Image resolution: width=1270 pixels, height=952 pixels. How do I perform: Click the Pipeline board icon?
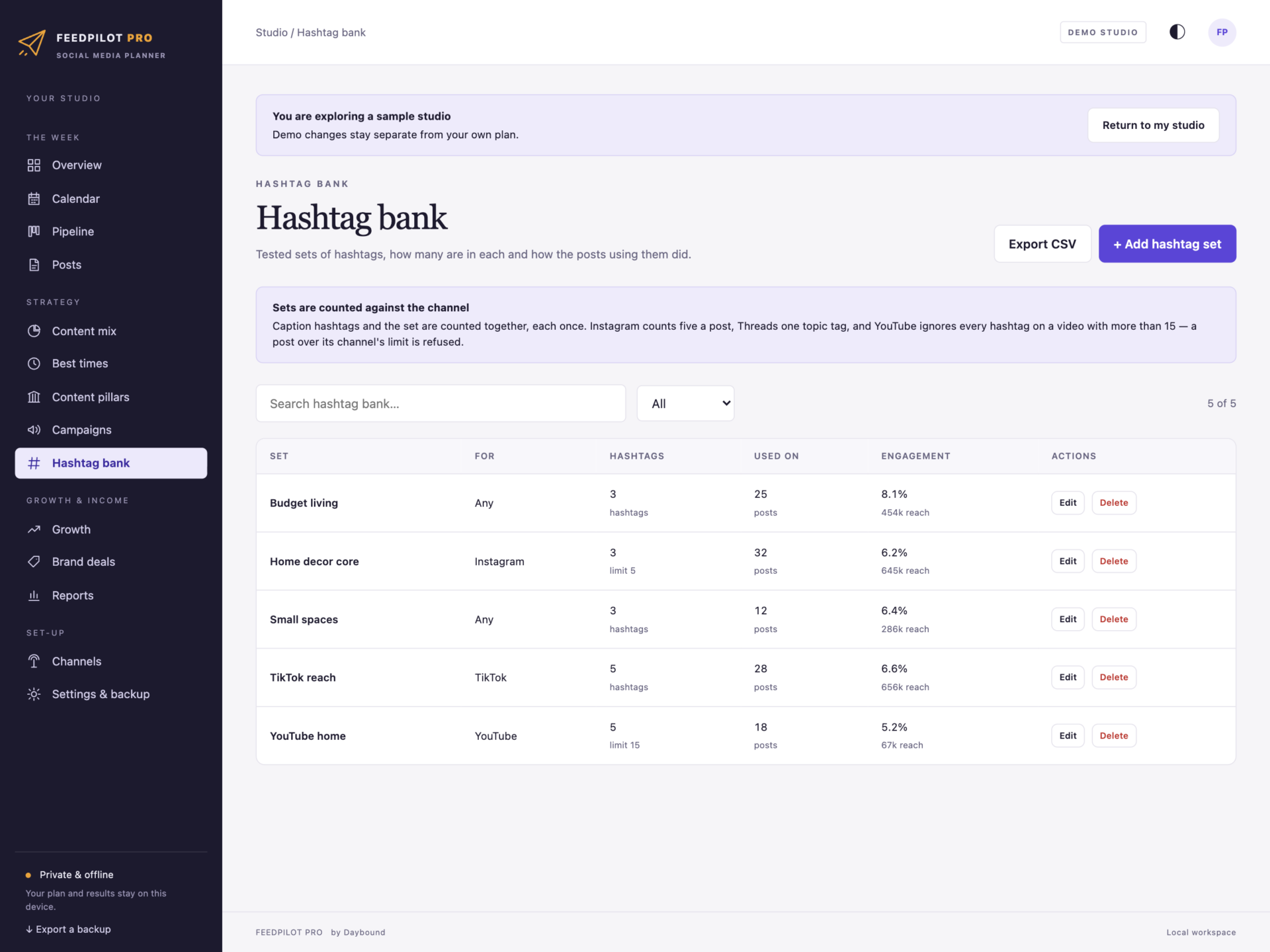tap(34, 231)
